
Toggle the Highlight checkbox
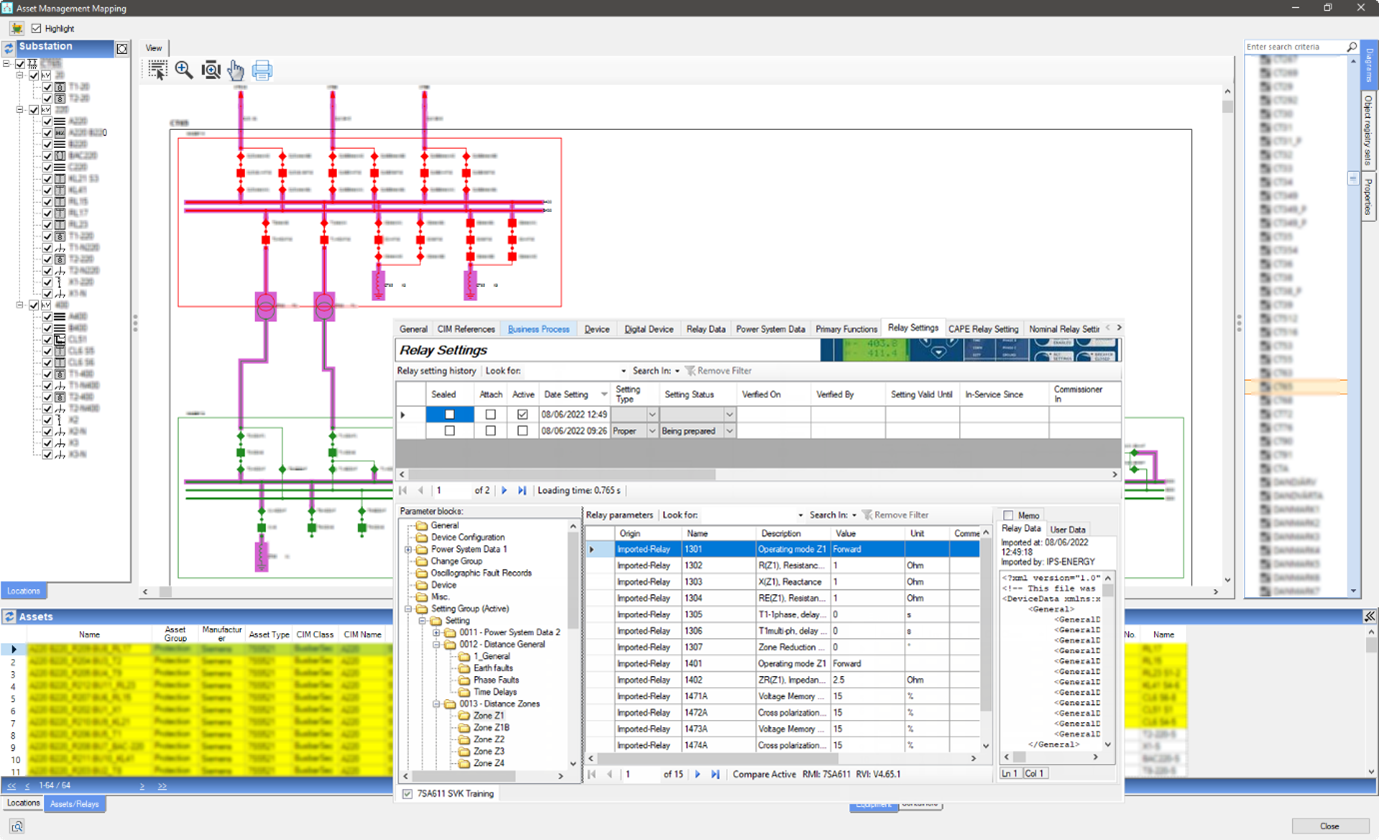37,28
